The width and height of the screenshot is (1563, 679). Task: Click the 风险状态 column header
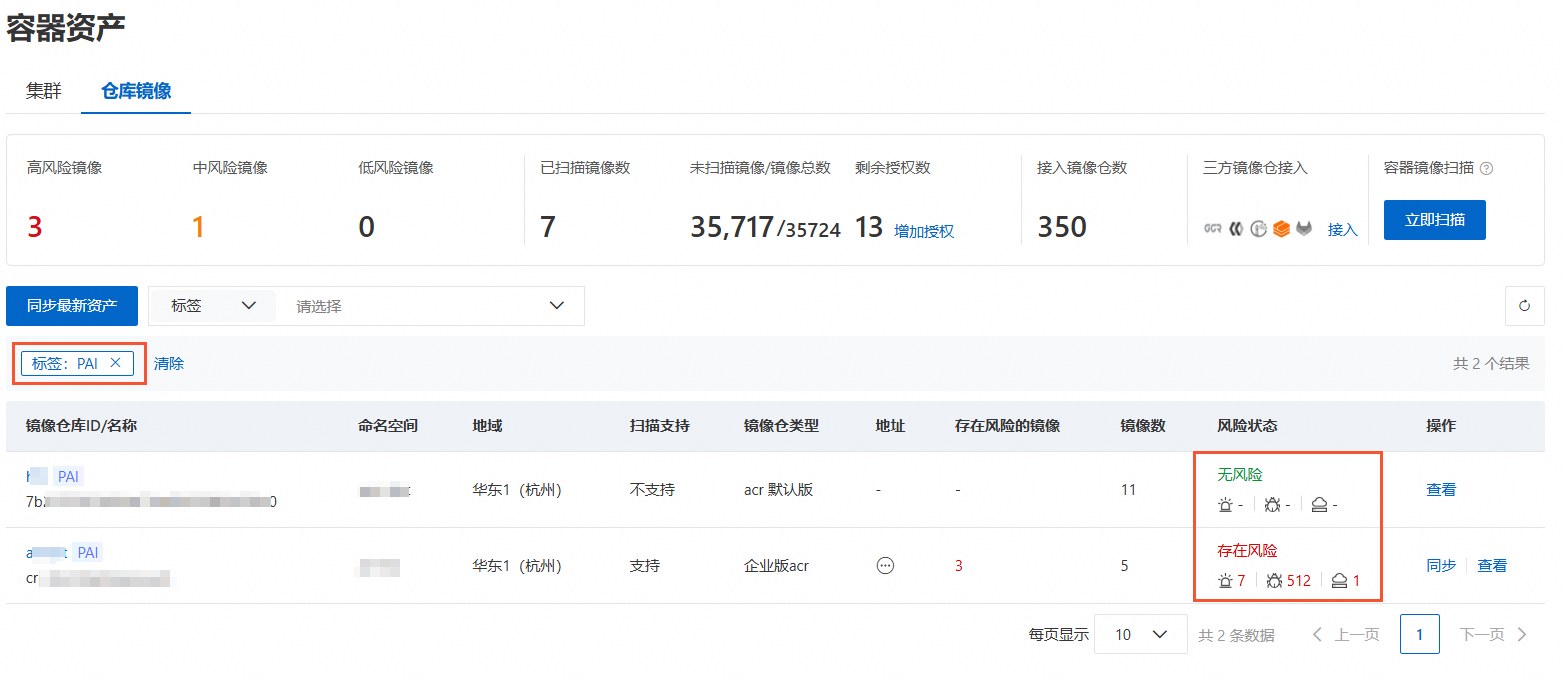(1247, 425)
